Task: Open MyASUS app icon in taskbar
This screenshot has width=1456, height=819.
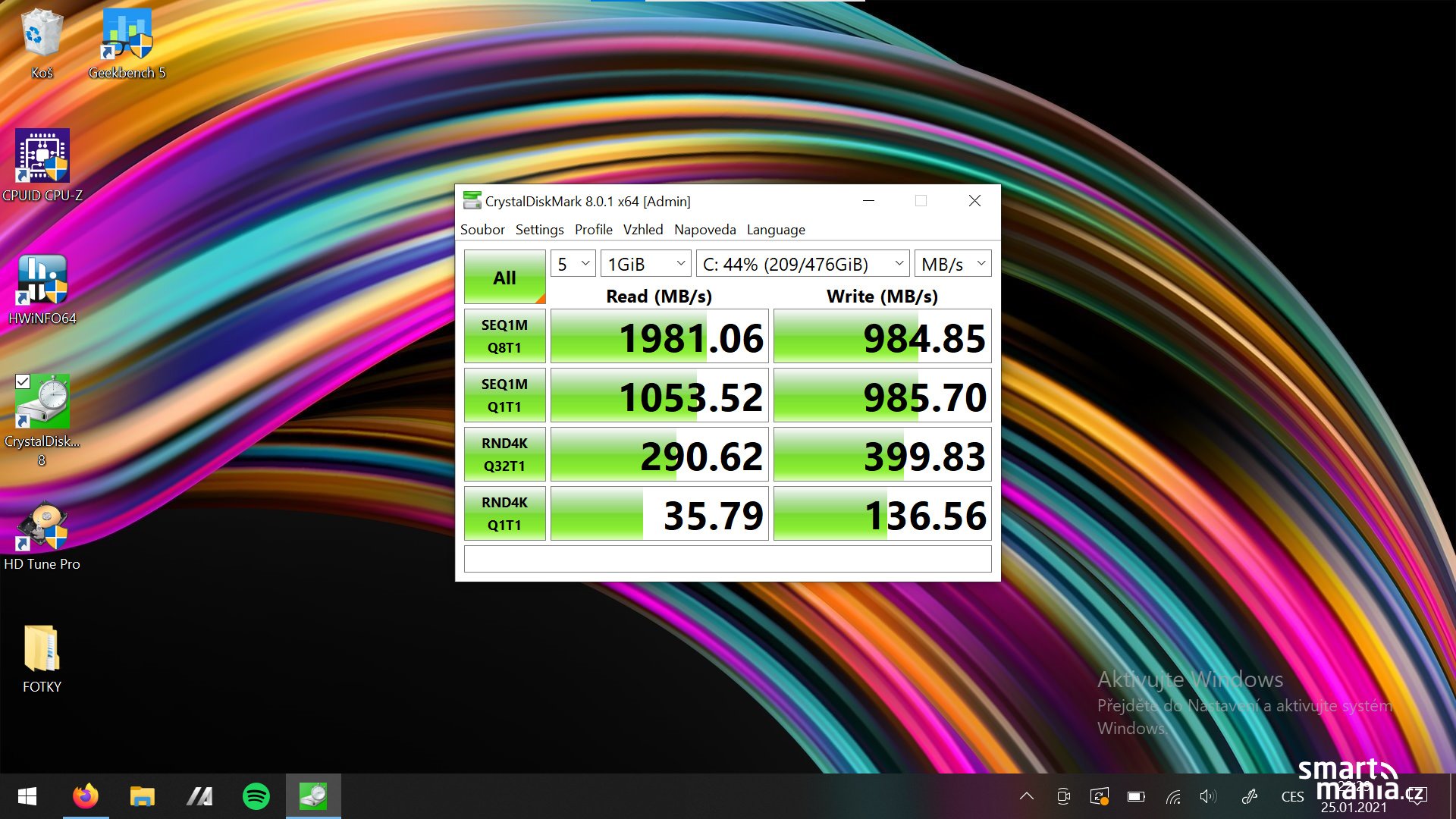Action: click(199, 796)
